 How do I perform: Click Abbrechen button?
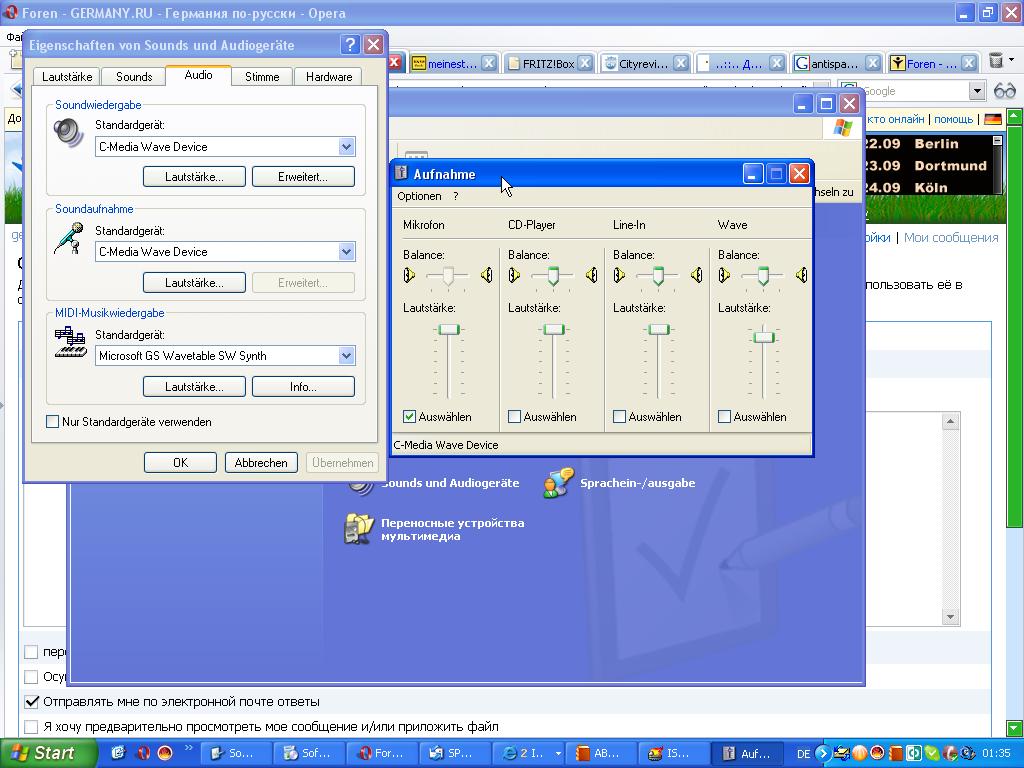261,462
